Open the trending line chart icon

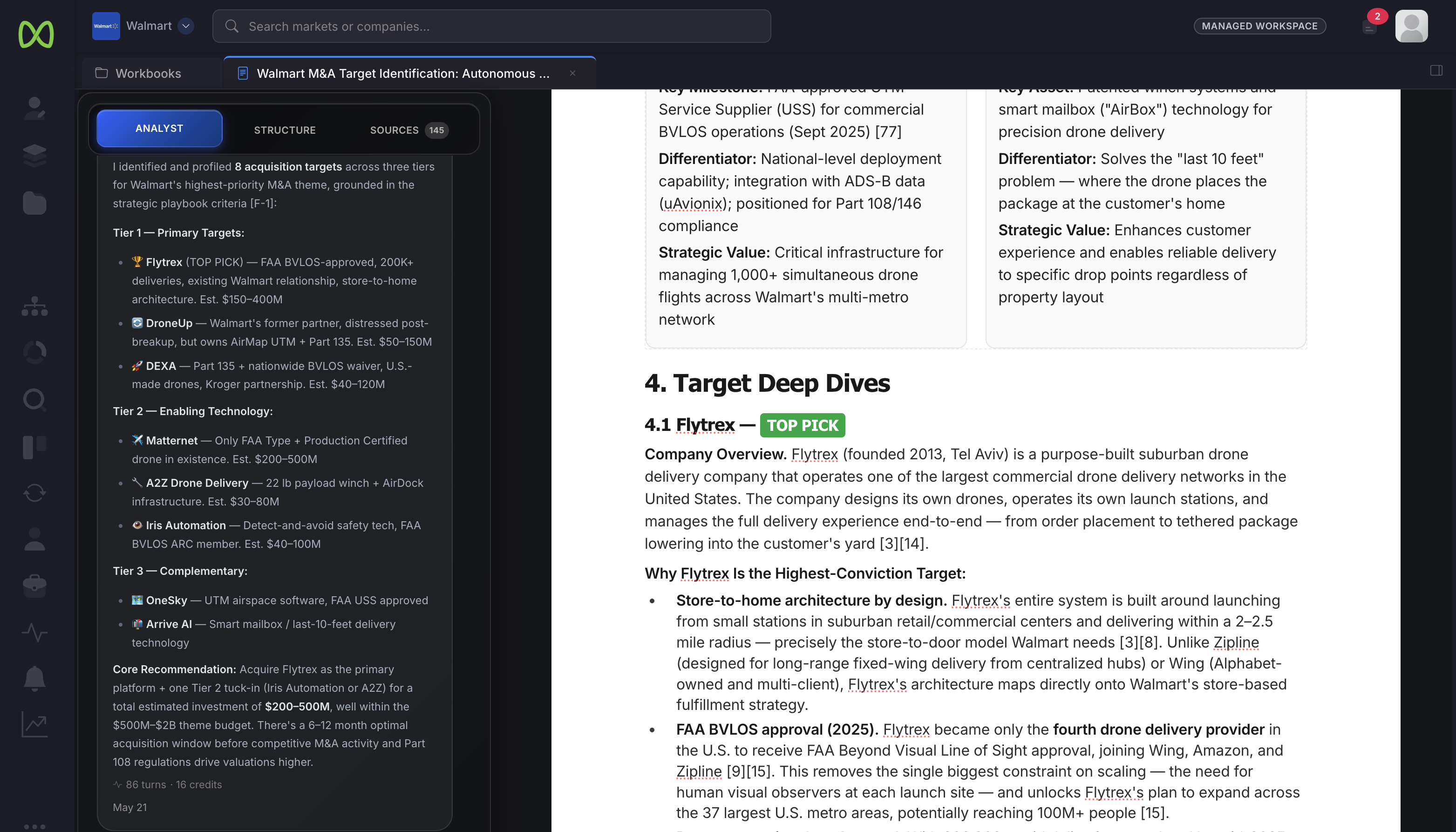[x=35, y=724]
